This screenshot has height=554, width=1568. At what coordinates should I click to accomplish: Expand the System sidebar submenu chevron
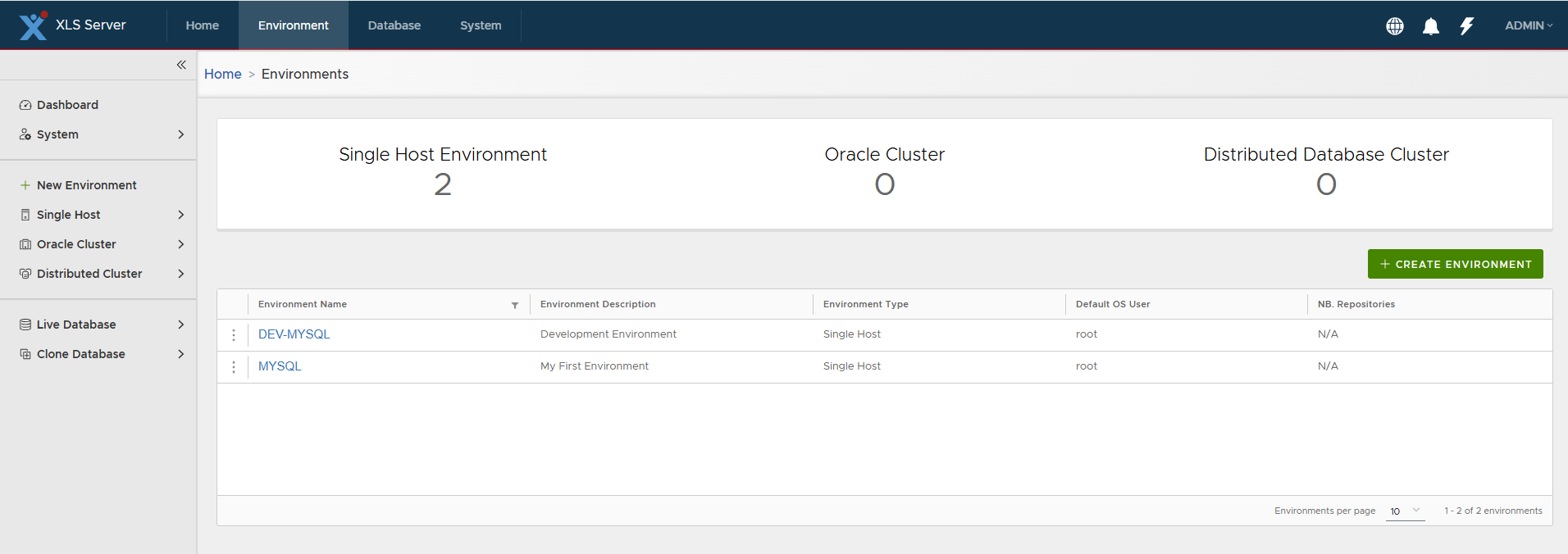[x=181, y=134]
